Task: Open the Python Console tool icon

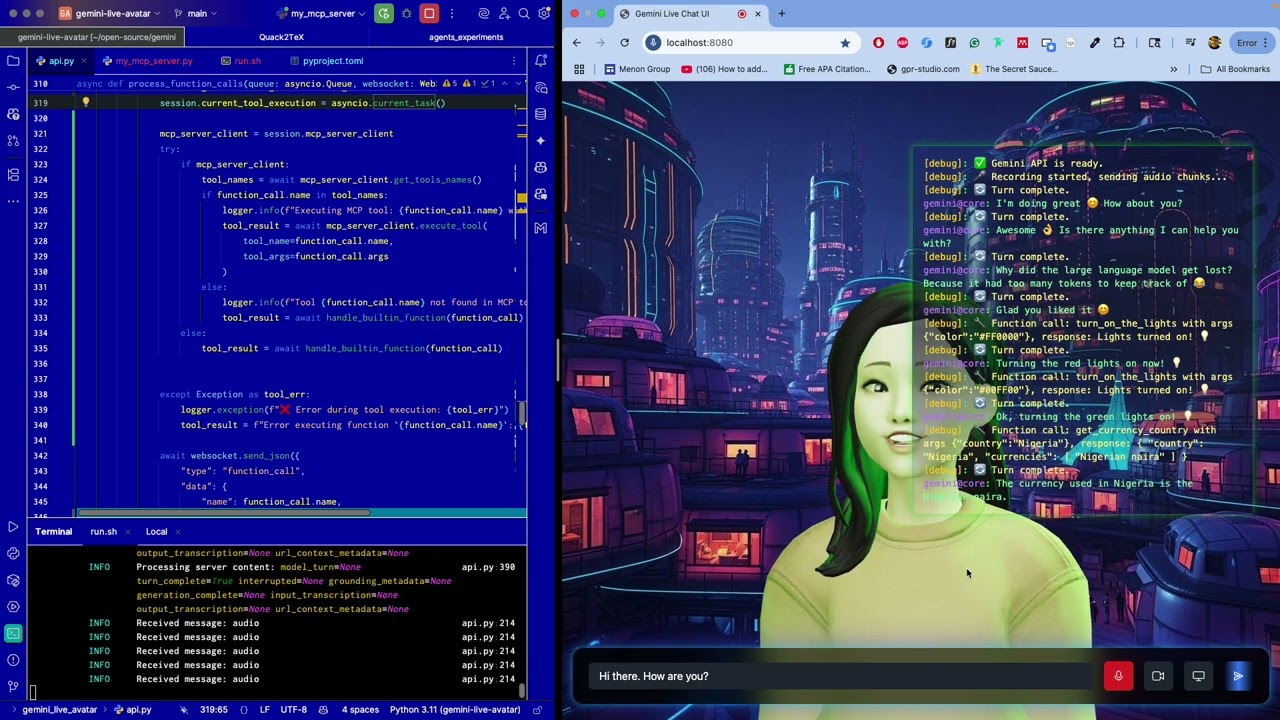Action: click(13, 553)
